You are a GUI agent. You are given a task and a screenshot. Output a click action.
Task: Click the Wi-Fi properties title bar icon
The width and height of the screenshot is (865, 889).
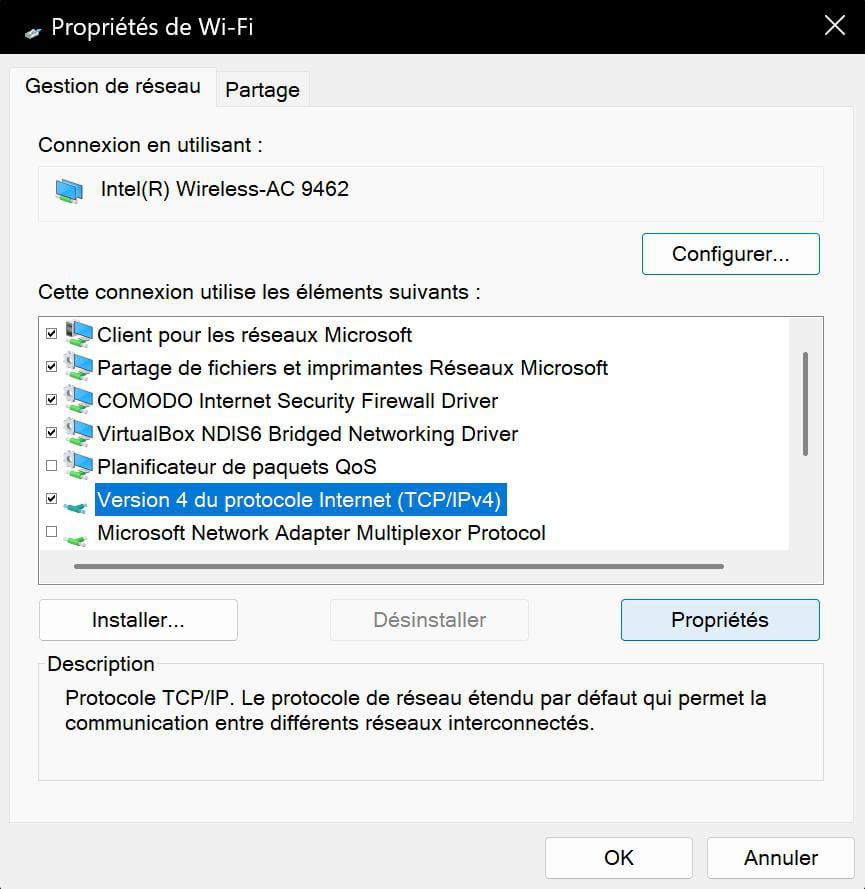33,33
